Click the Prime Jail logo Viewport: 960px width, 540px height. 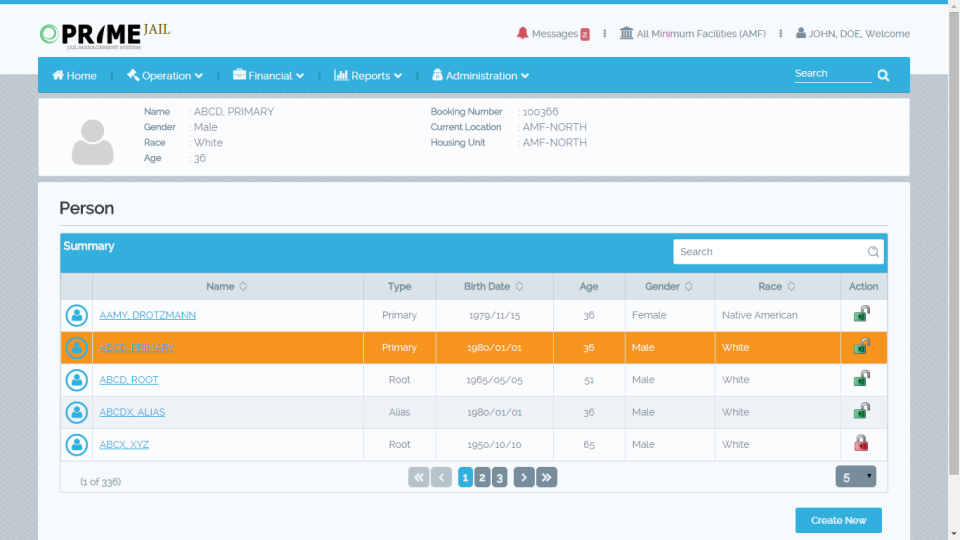(105, 36)
